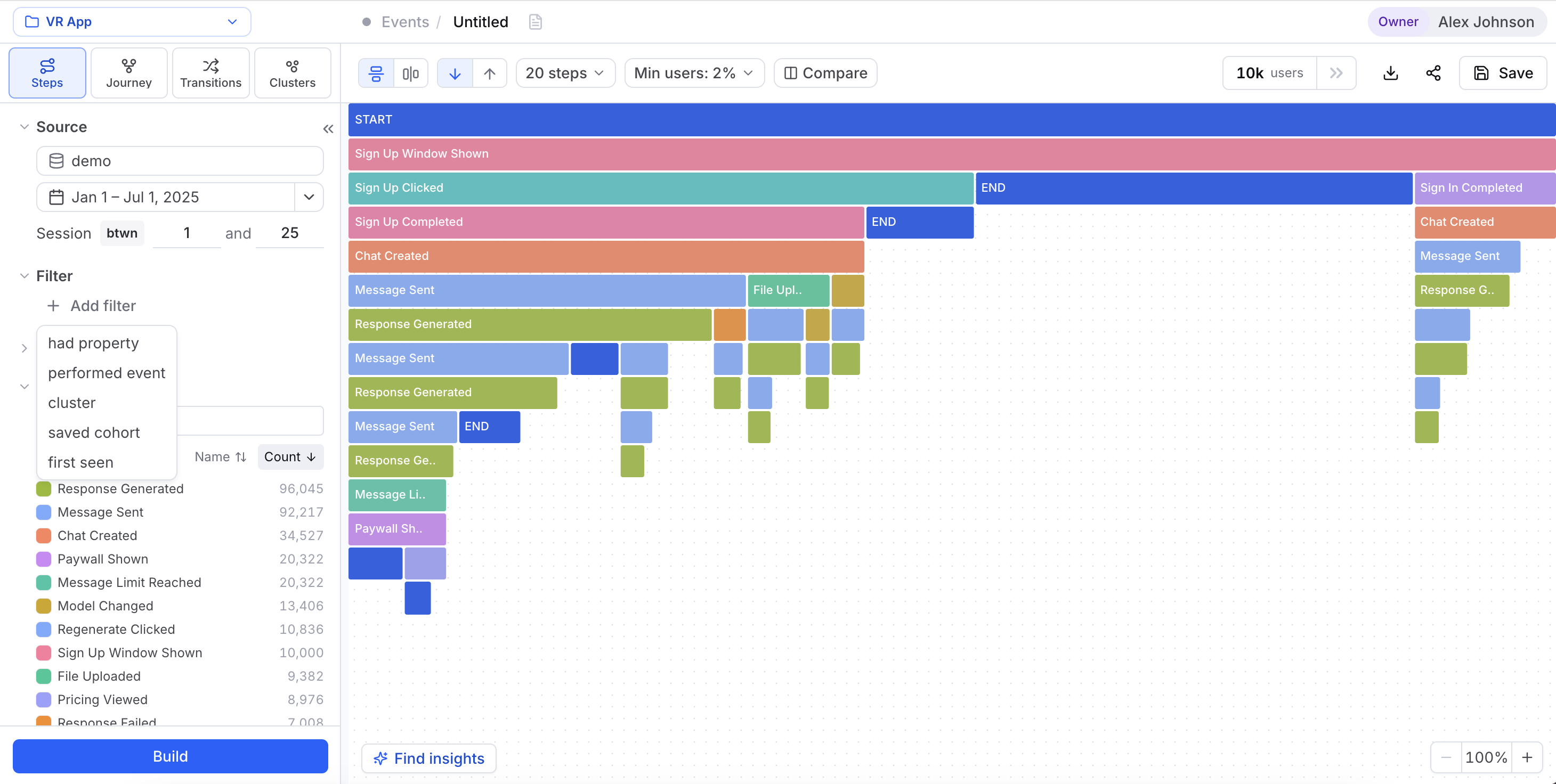Viewport: 1556px width, 784px height.
Task: Click the double-chevron next to 10k users
Action: tap(1336, 73)
